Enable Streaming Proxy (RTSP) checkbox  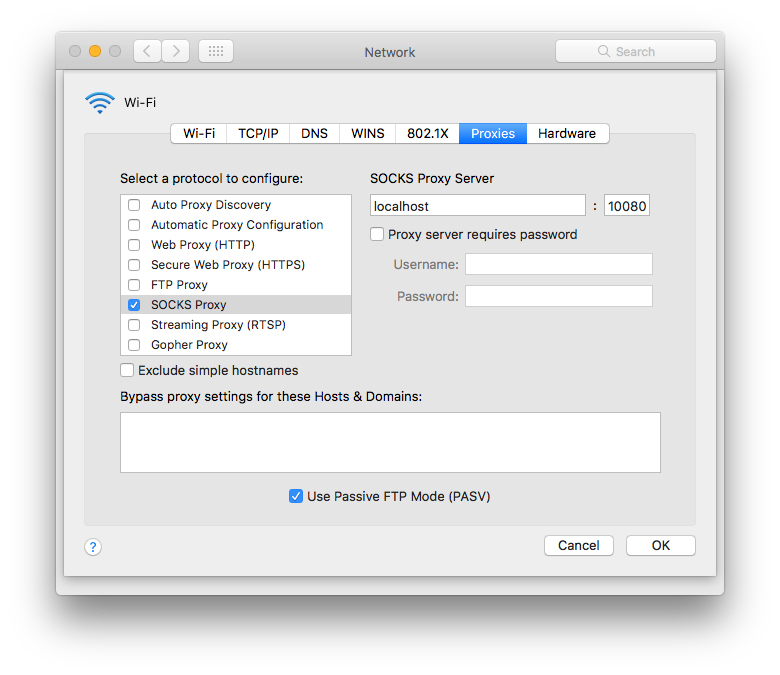click(x=134, y=325)
